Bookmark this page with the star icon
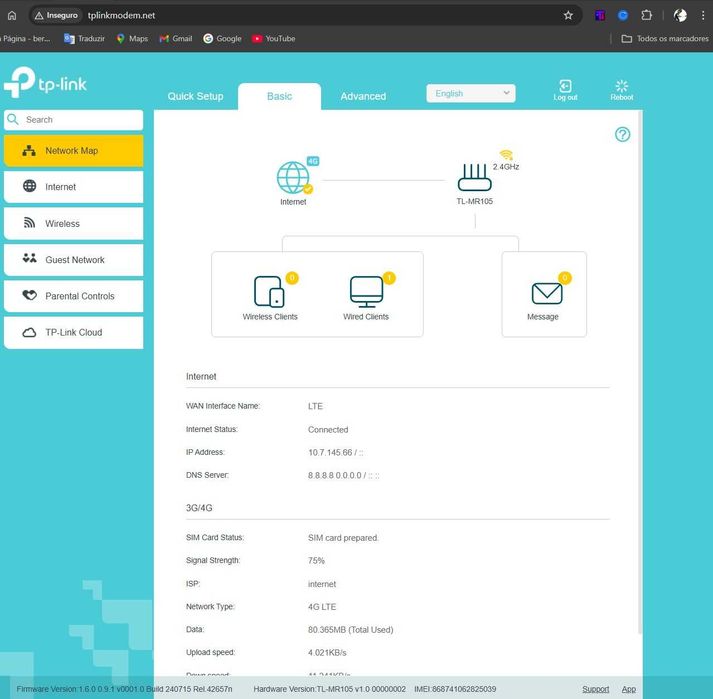 point(568,15)
